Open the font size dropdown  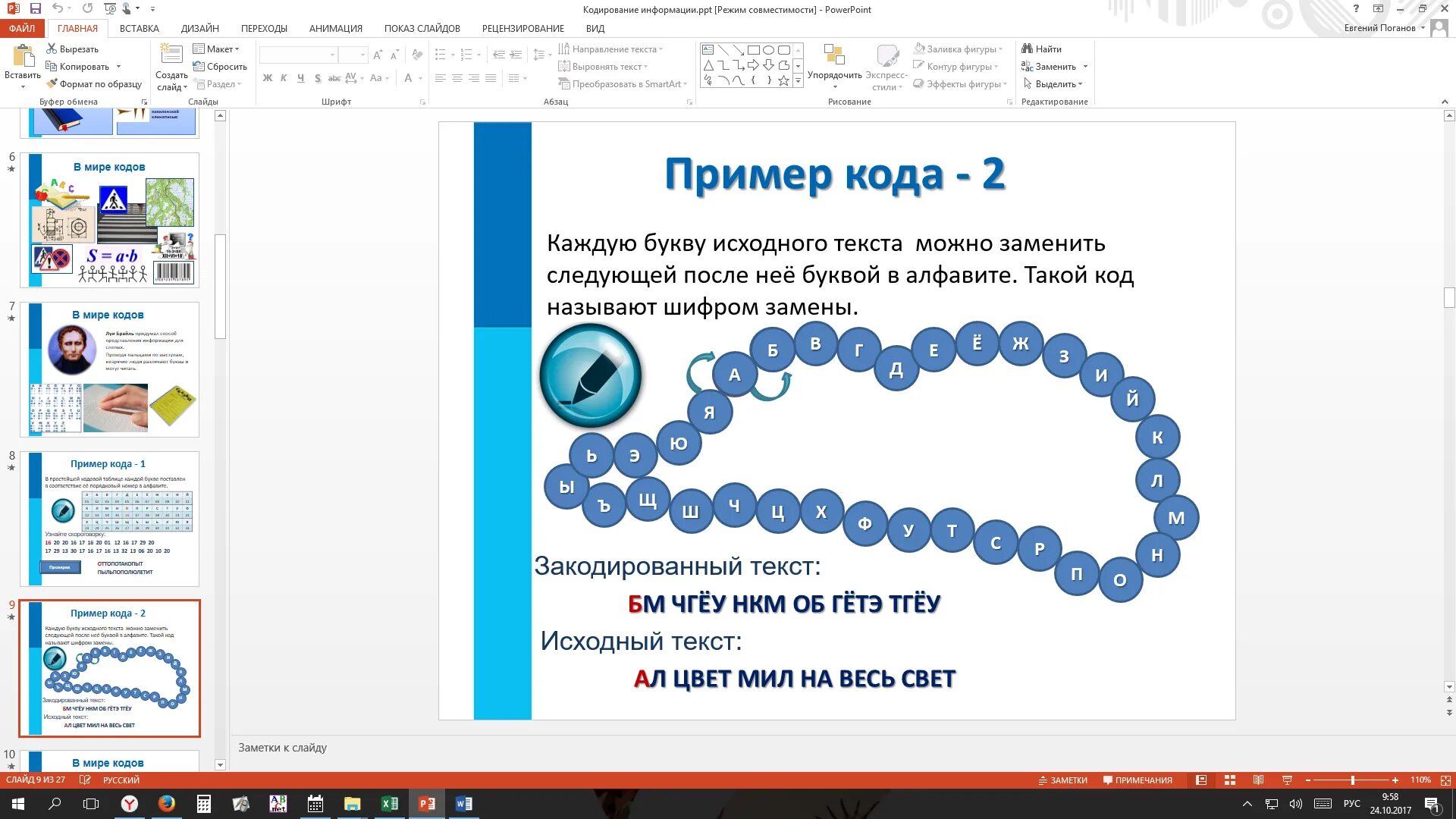[362, 55]
